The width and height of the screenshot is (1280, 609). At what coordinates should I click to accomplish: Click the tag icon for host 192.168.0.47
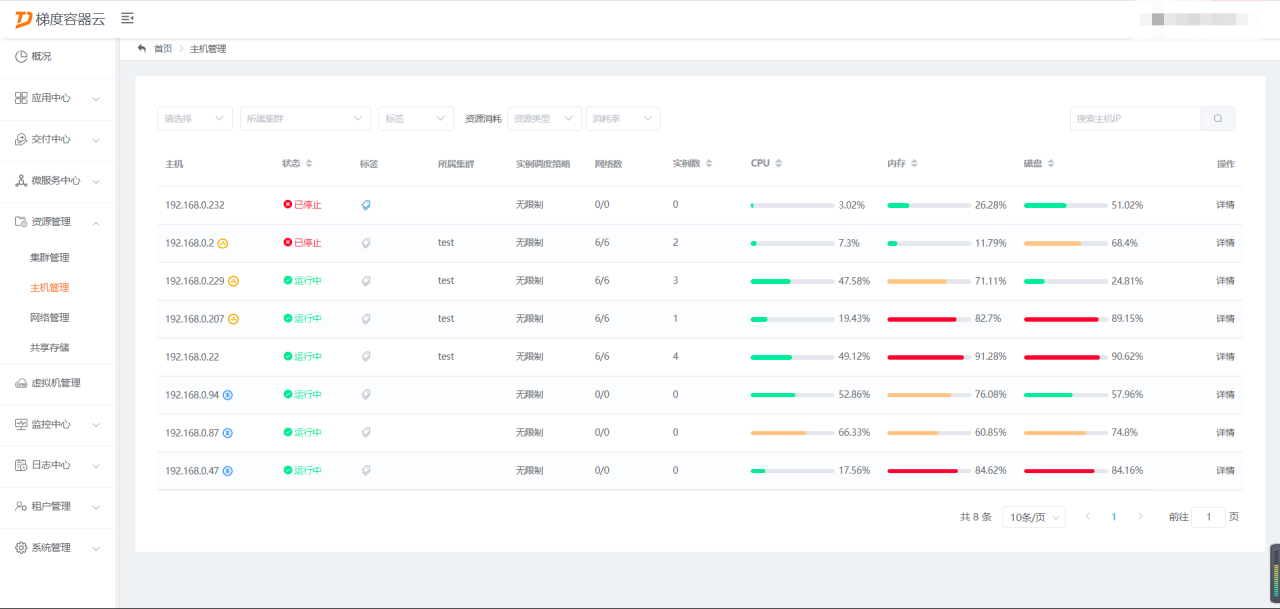[x=366, y=471]
